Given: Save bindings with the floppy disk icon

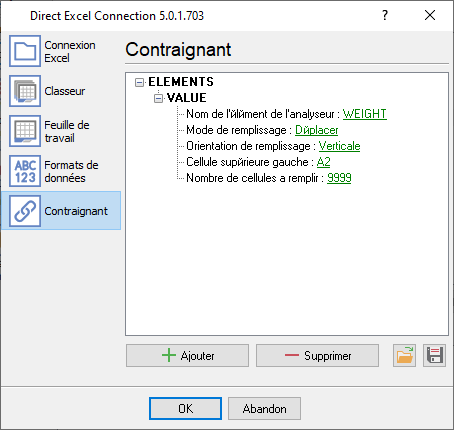Looking at the screenshot, I should (x=434, y=356).
